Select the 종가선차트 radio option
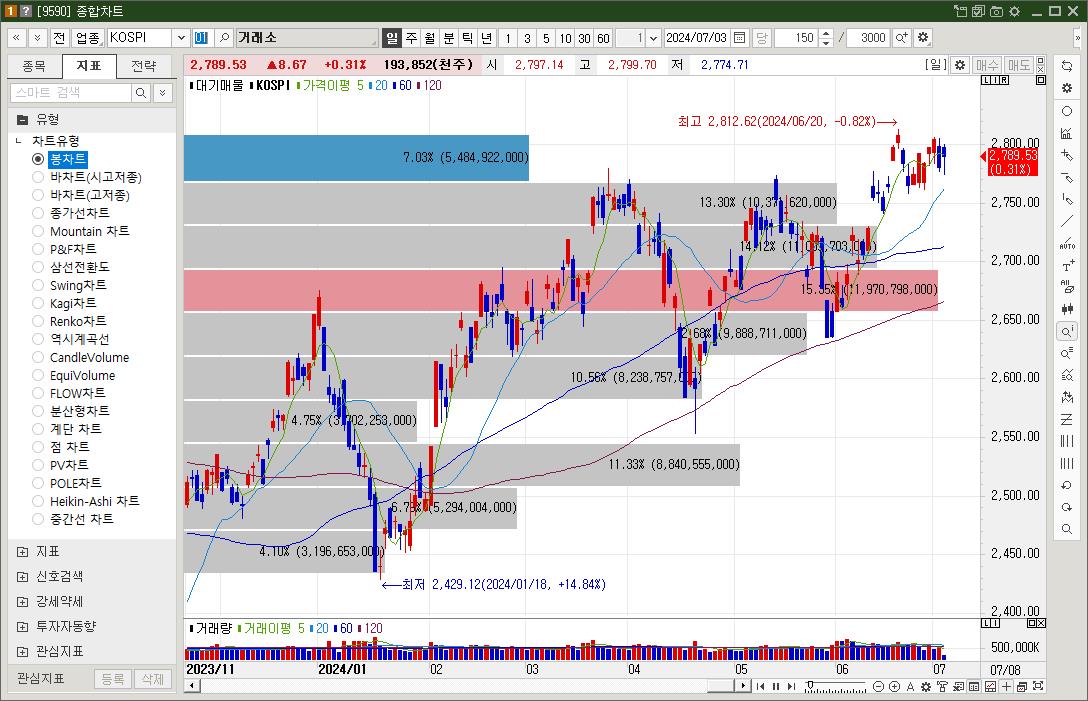The width and height of the screenshot is (1088, 701). [38, 213]
